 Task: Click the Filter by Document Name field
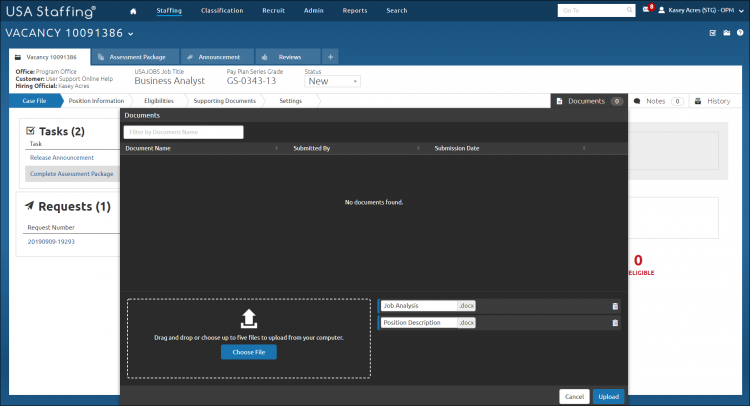[x=183, y=132]
